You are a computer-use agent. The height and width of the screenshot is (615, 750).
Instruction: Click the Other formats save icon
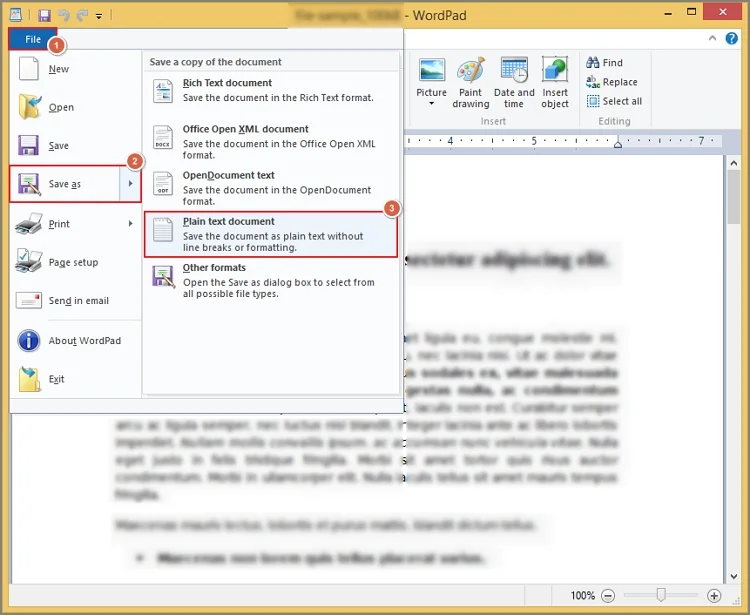[x=163, y=276]
